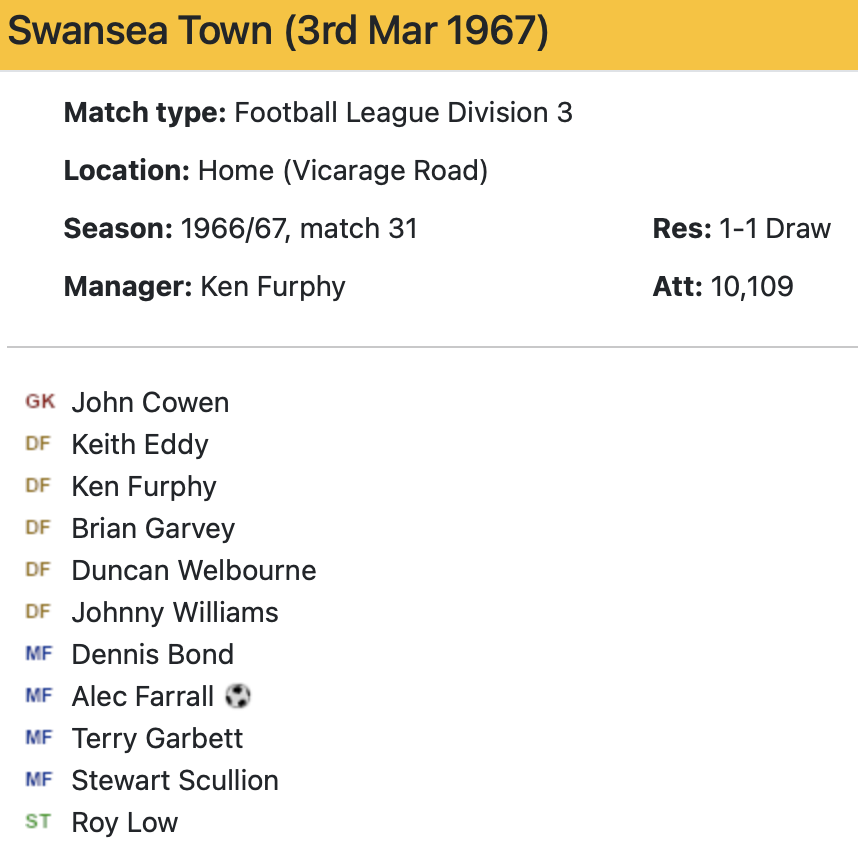
Task: Open John Cowen's player page
Action: [150, 402]
